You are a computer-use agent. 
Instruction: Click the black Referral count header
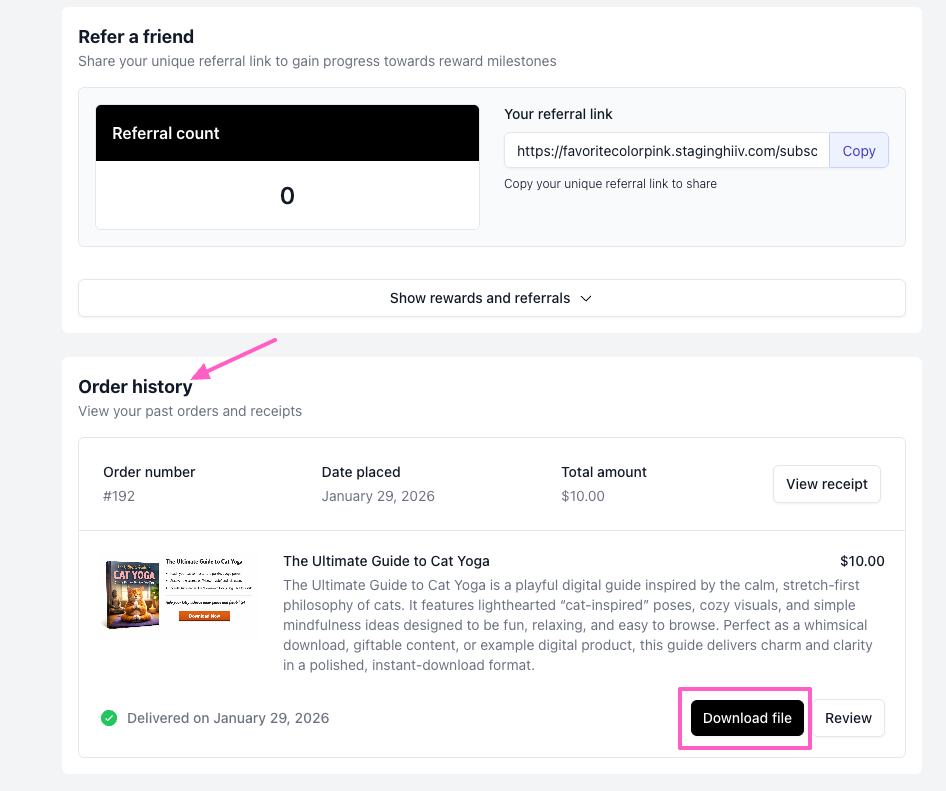[x=287, y=133]
